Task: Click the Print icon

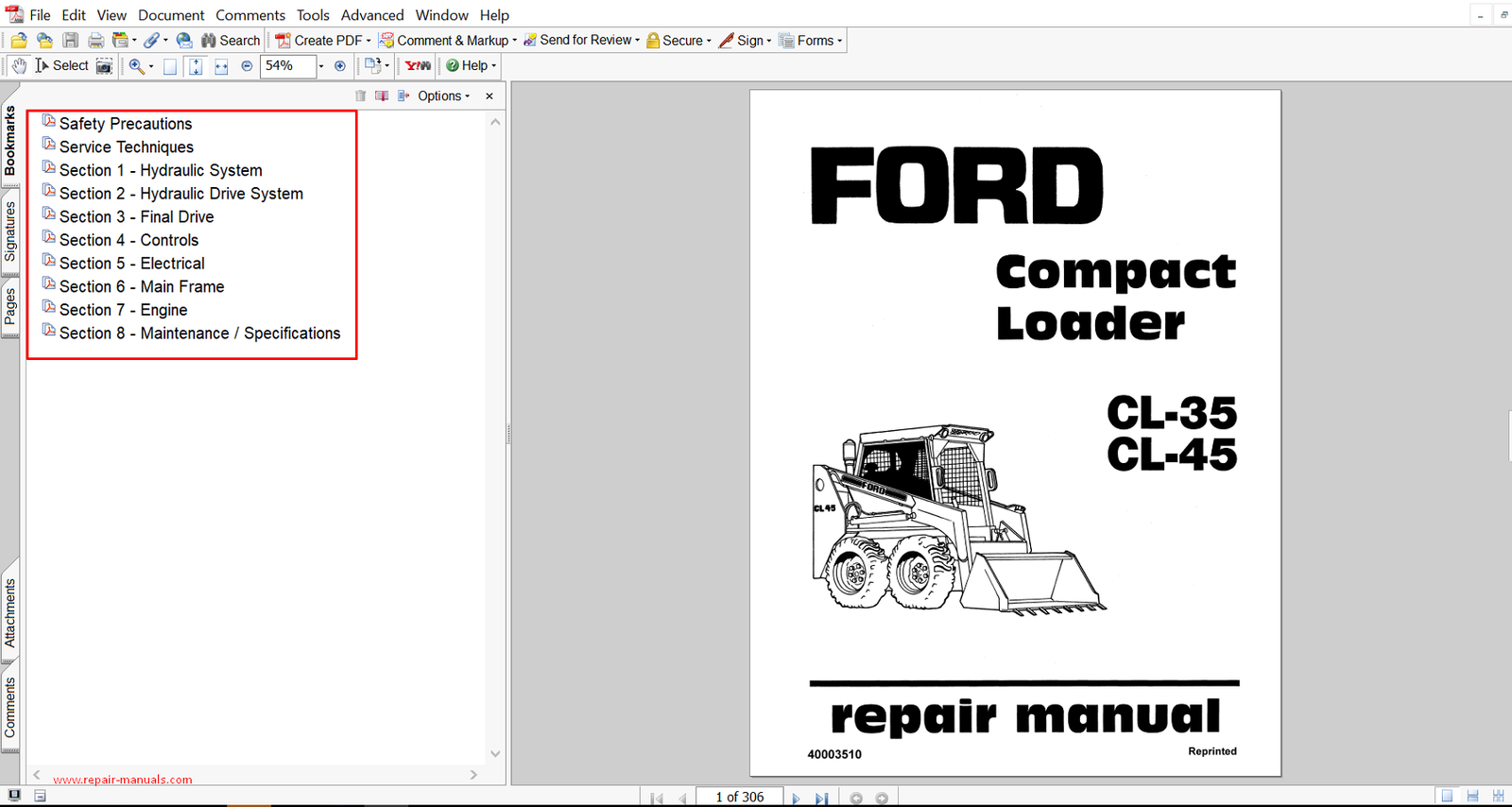Action: coord(95,41)
